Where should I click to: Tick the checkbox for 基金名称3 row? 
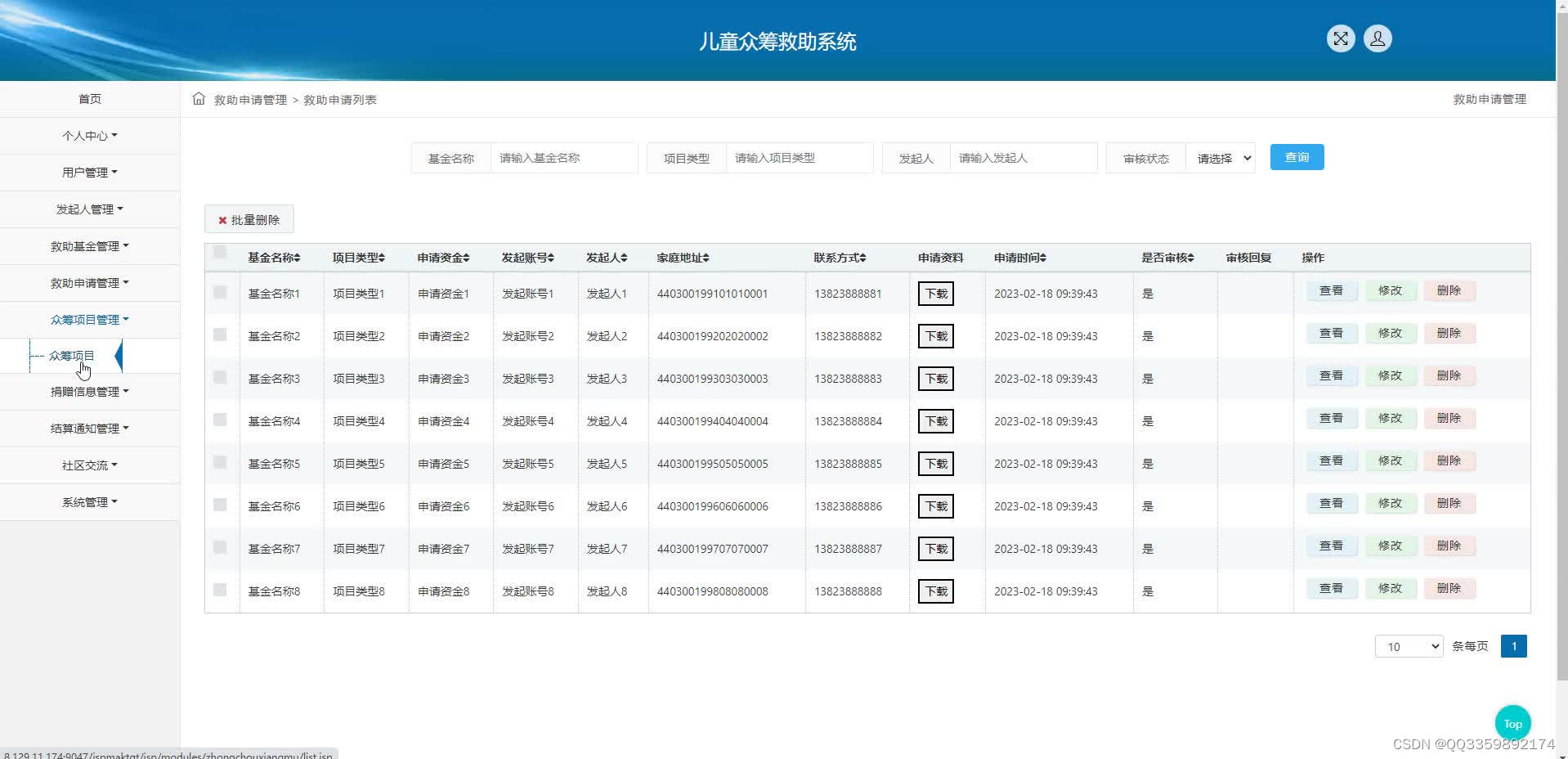pyautogui.click(x=220, y=377)
